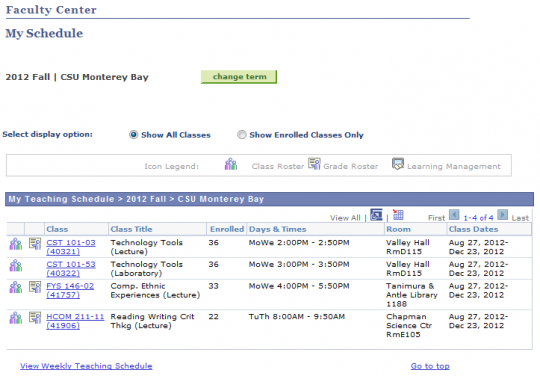Click Comp. Ethnic Experiences (Lecture) title
The image size is (540, 376).
[155, 290]
